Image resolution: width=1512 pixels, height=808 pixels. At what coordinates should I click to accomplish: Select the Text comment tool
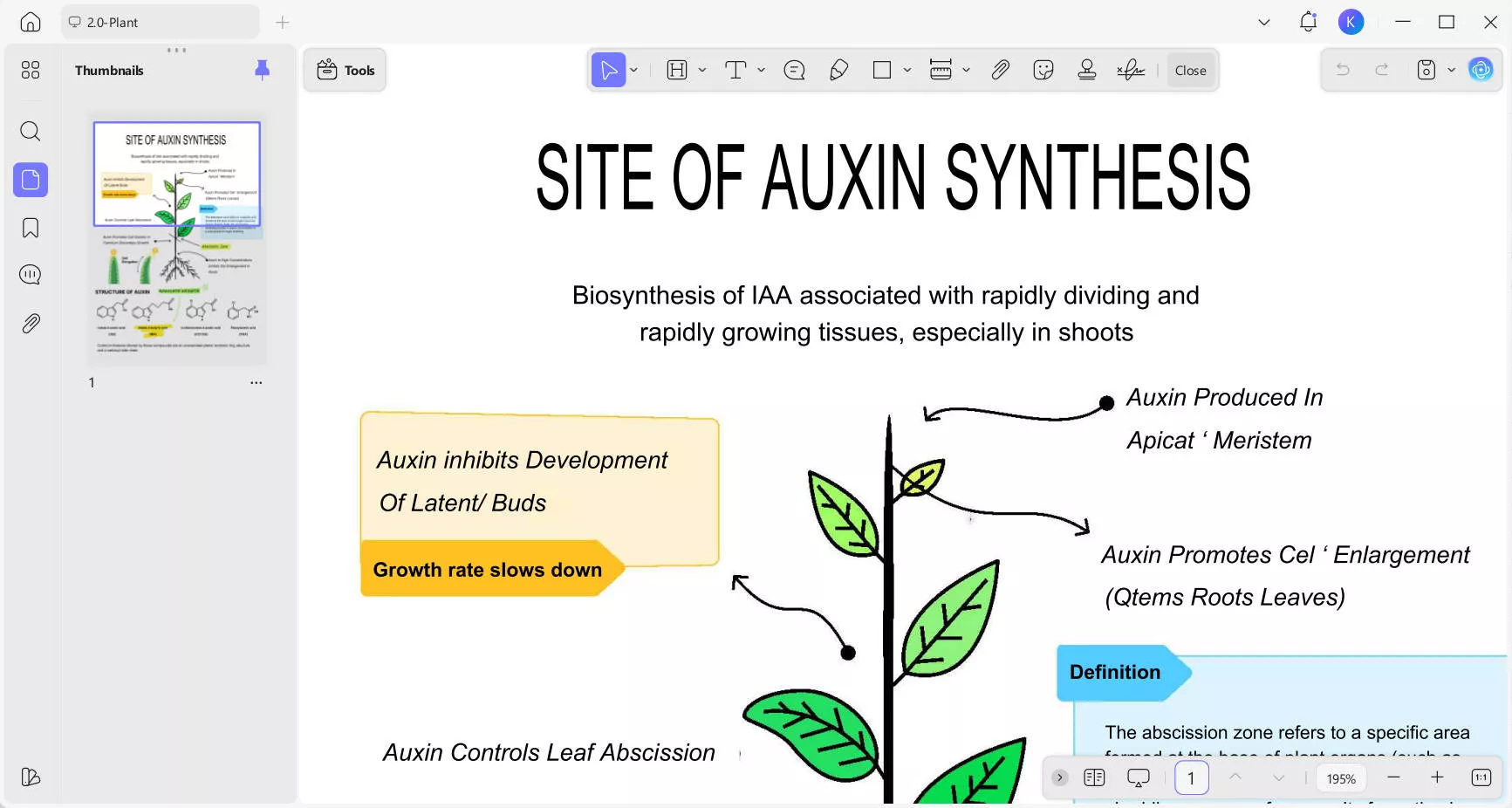[736, 70]
